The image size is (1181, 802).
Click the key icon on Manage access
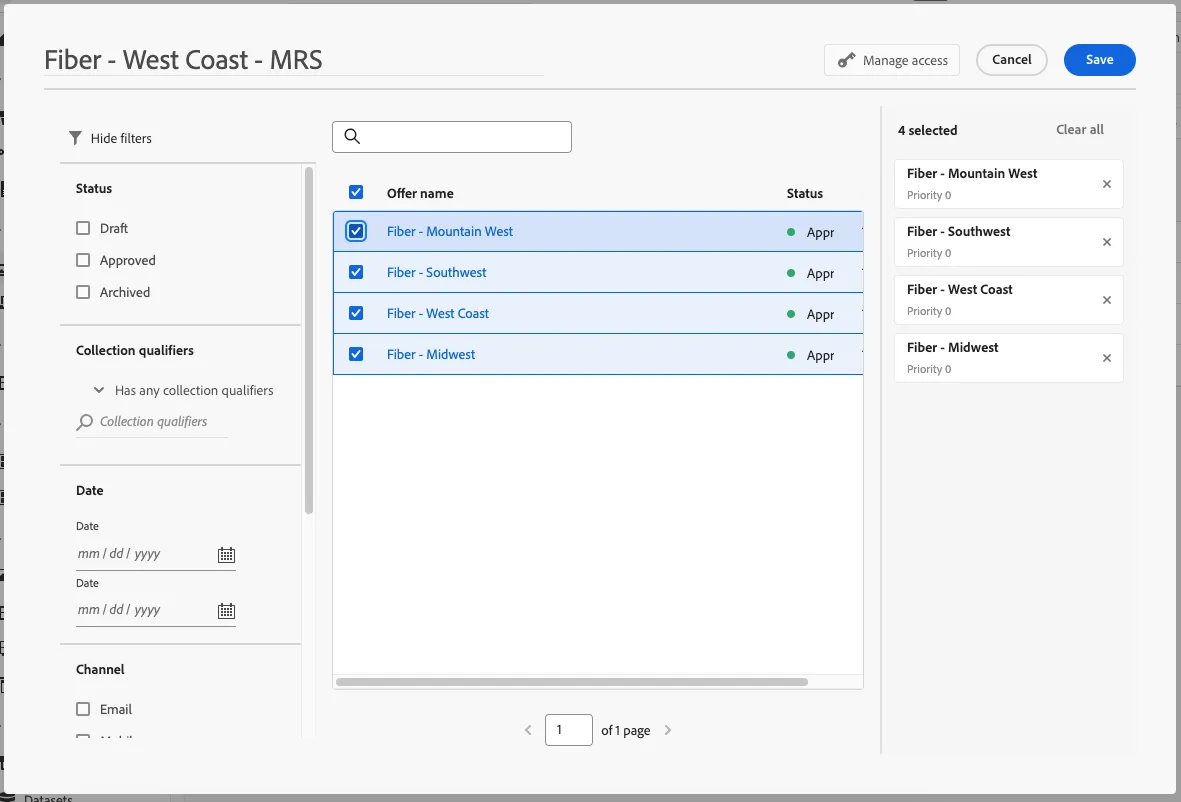847,60
